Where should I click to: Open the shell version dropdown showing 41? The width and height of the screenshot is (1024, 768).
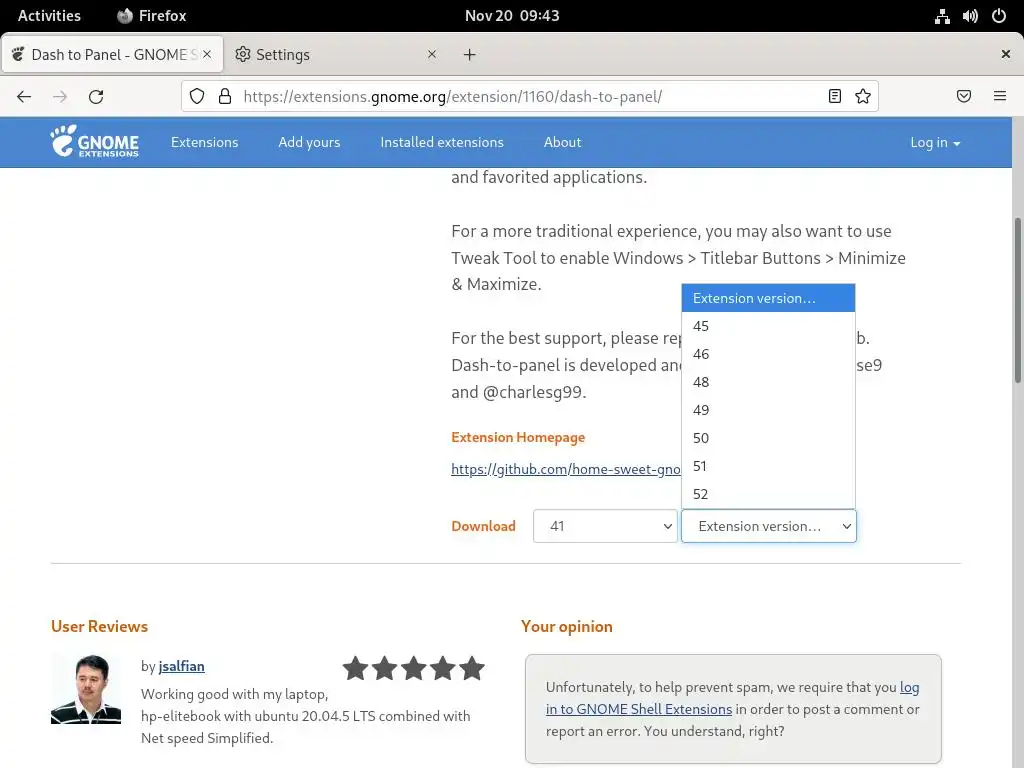pyautogui.click(x=605, y=526)
